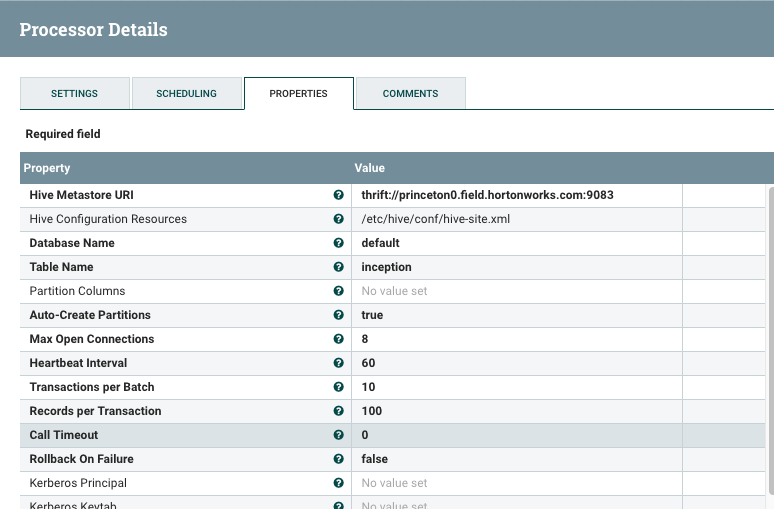
Task: Click help icon for Kerberos Principal
Action: (338, 483)
